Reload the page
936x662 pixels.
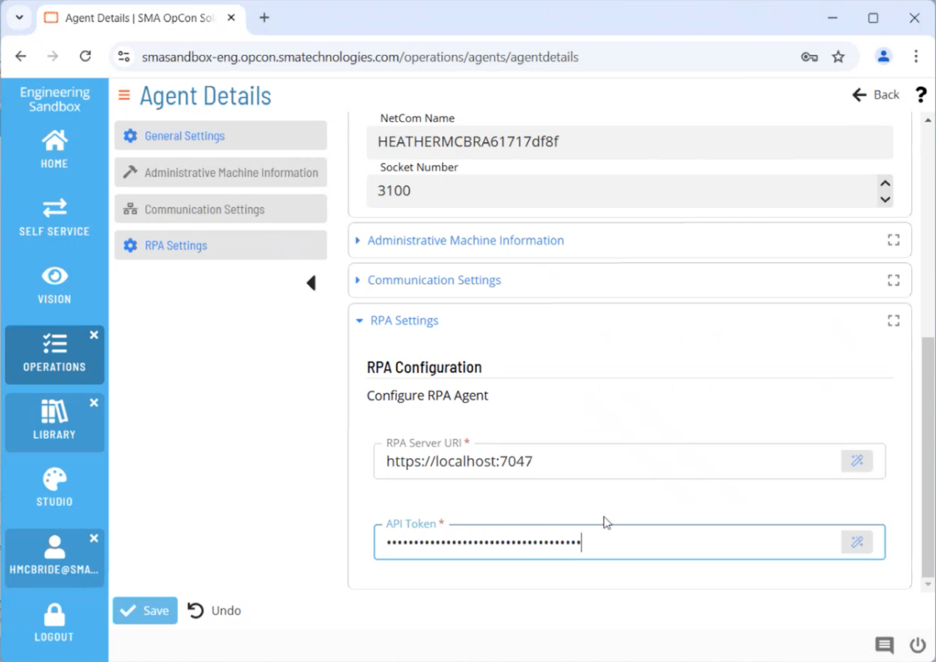pyautogui.click(x=85, y=56)
